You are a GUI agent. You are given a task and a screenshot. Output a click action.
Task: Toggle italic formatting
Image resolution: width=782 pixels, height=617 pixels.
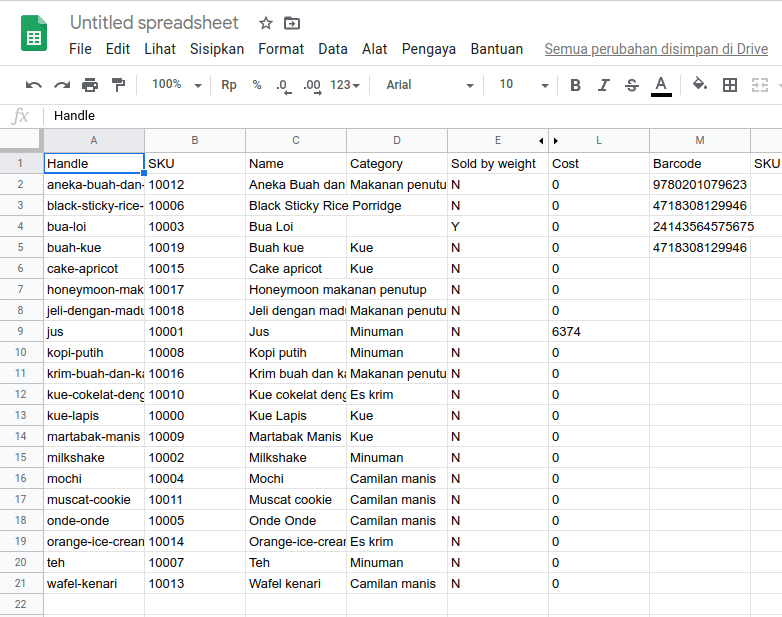click(603, 85)
